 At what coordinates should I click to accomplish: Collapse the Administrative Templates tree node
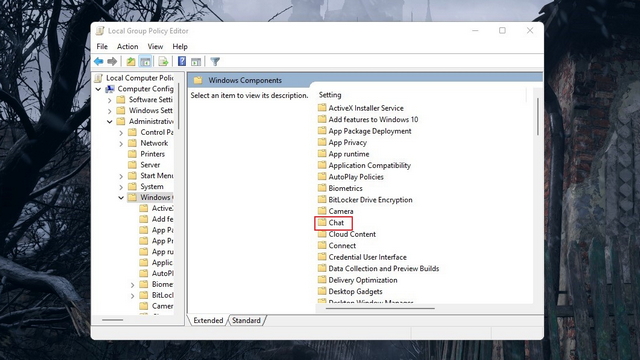pyautogui.click(x=109, y=122)
